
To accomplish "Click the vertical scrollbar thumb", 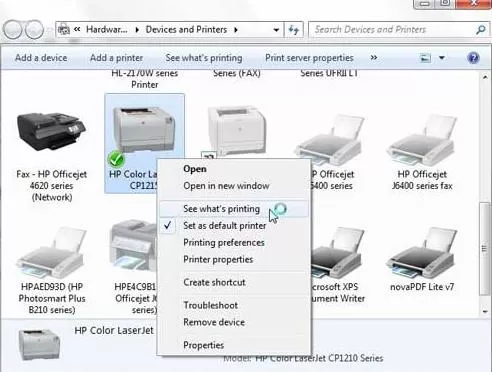I will click(485, 249).
